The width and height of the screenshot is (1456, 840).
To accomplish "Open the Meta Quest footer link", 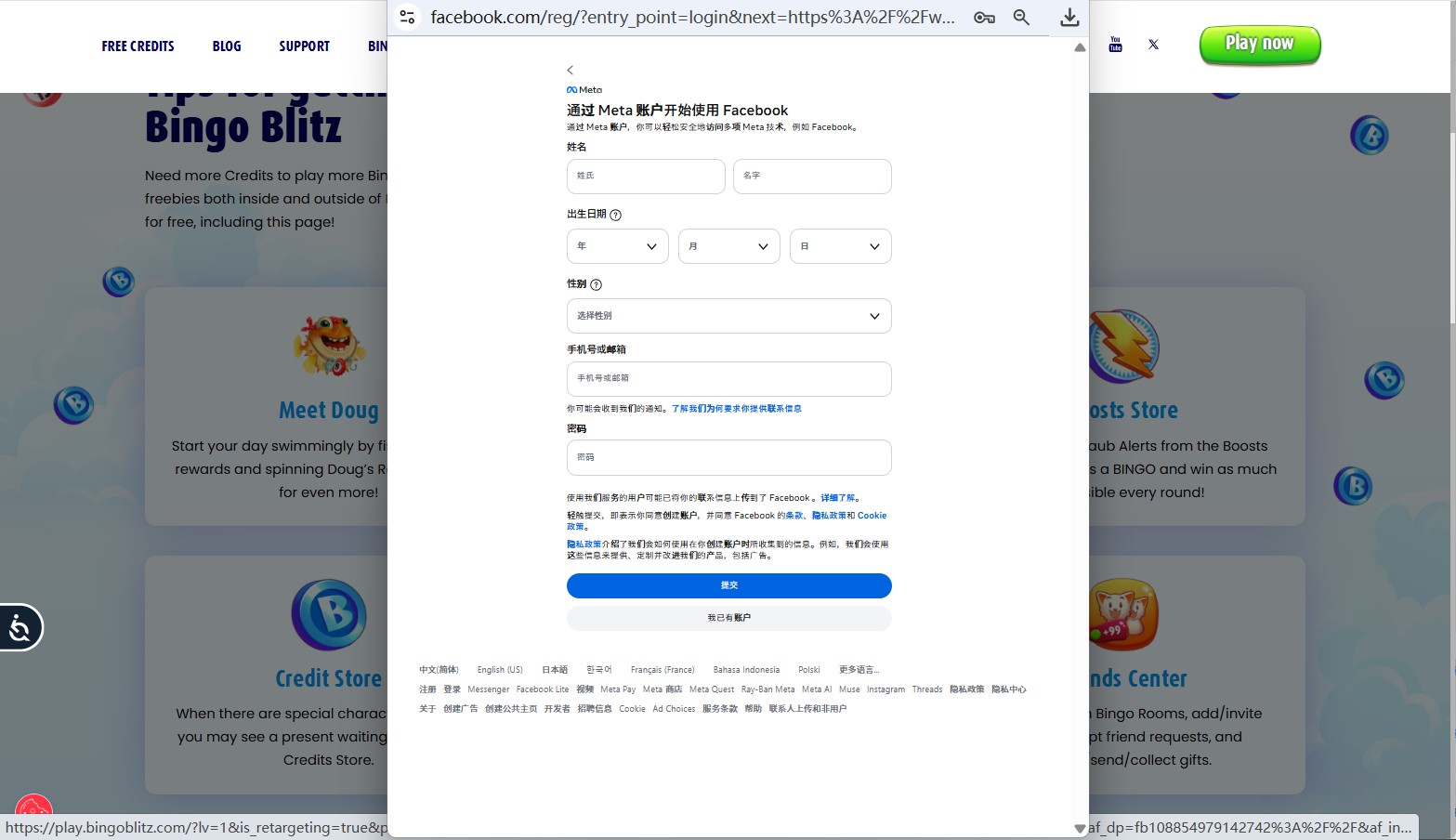I will coord(712,689).
